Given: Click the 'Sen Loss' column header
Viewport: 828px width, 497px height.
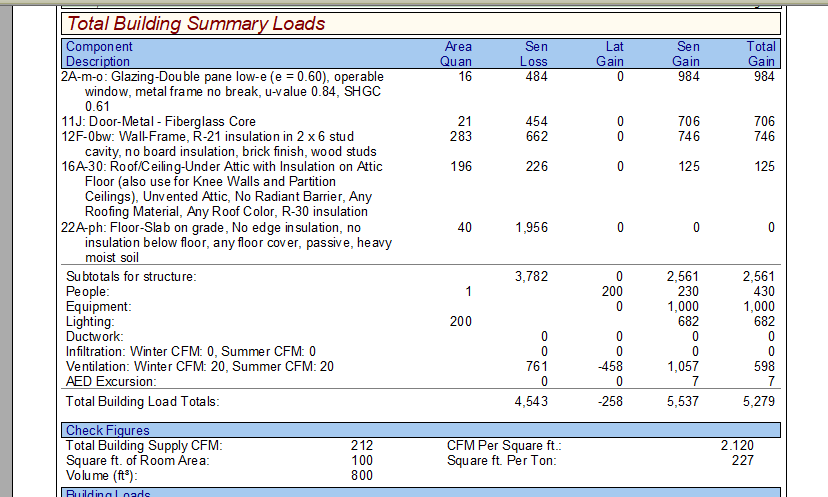Looking at the screenshot, I should [533, 54].
